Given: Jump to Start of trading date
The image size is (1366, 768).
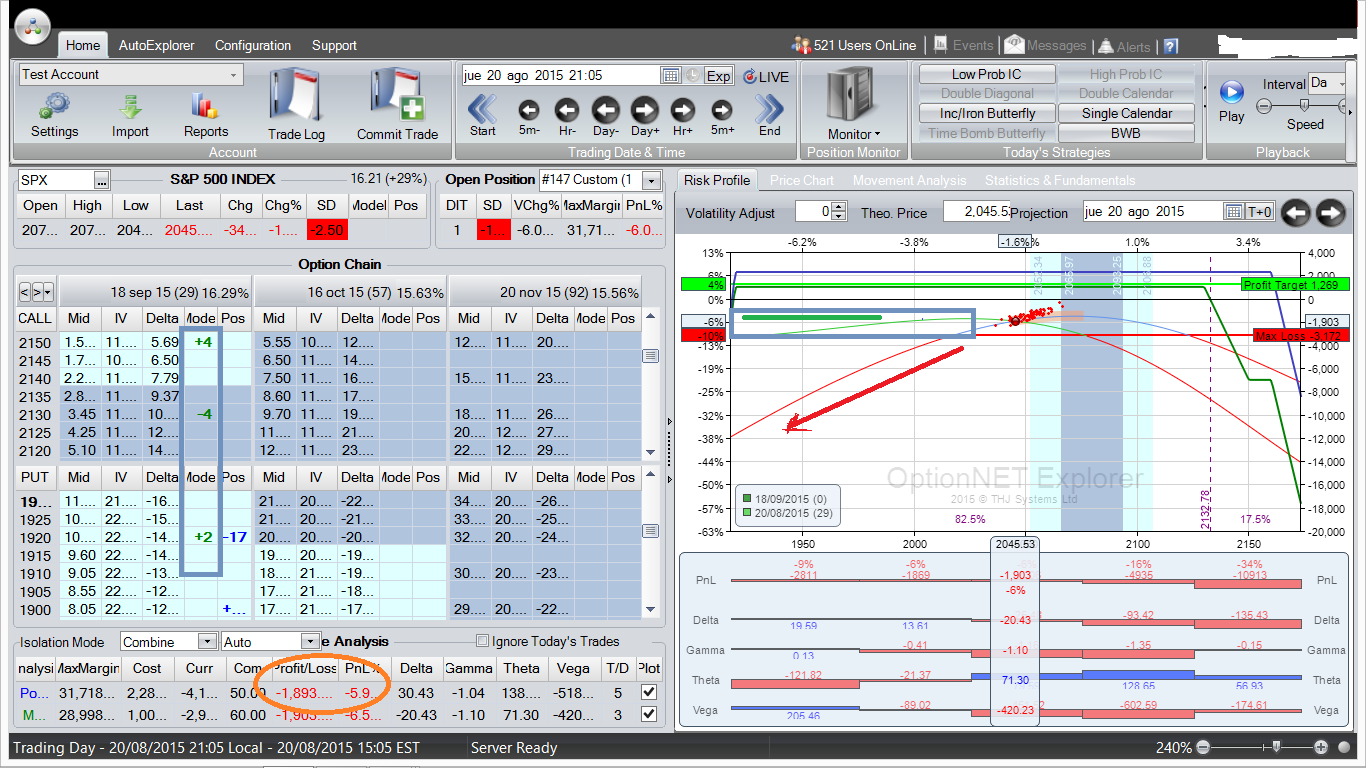Looking at the screenshot, I should (x=482, y=109).
